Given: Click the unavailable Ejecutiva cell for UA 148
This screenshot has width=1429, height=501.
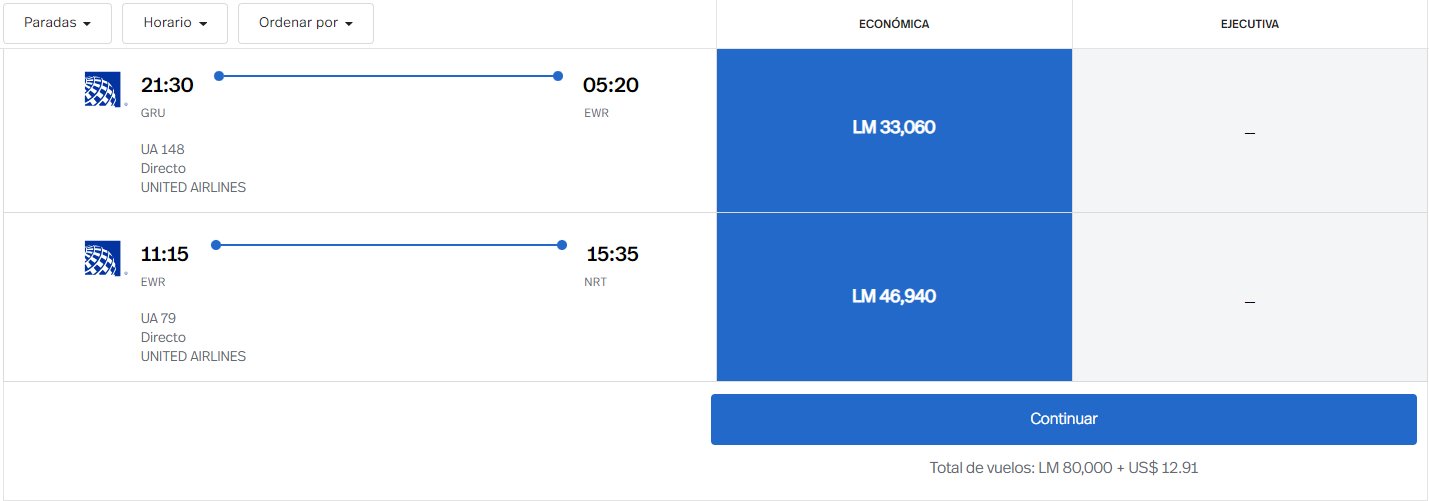Looking at the screenshot, I should click(x=1250, y=131).
